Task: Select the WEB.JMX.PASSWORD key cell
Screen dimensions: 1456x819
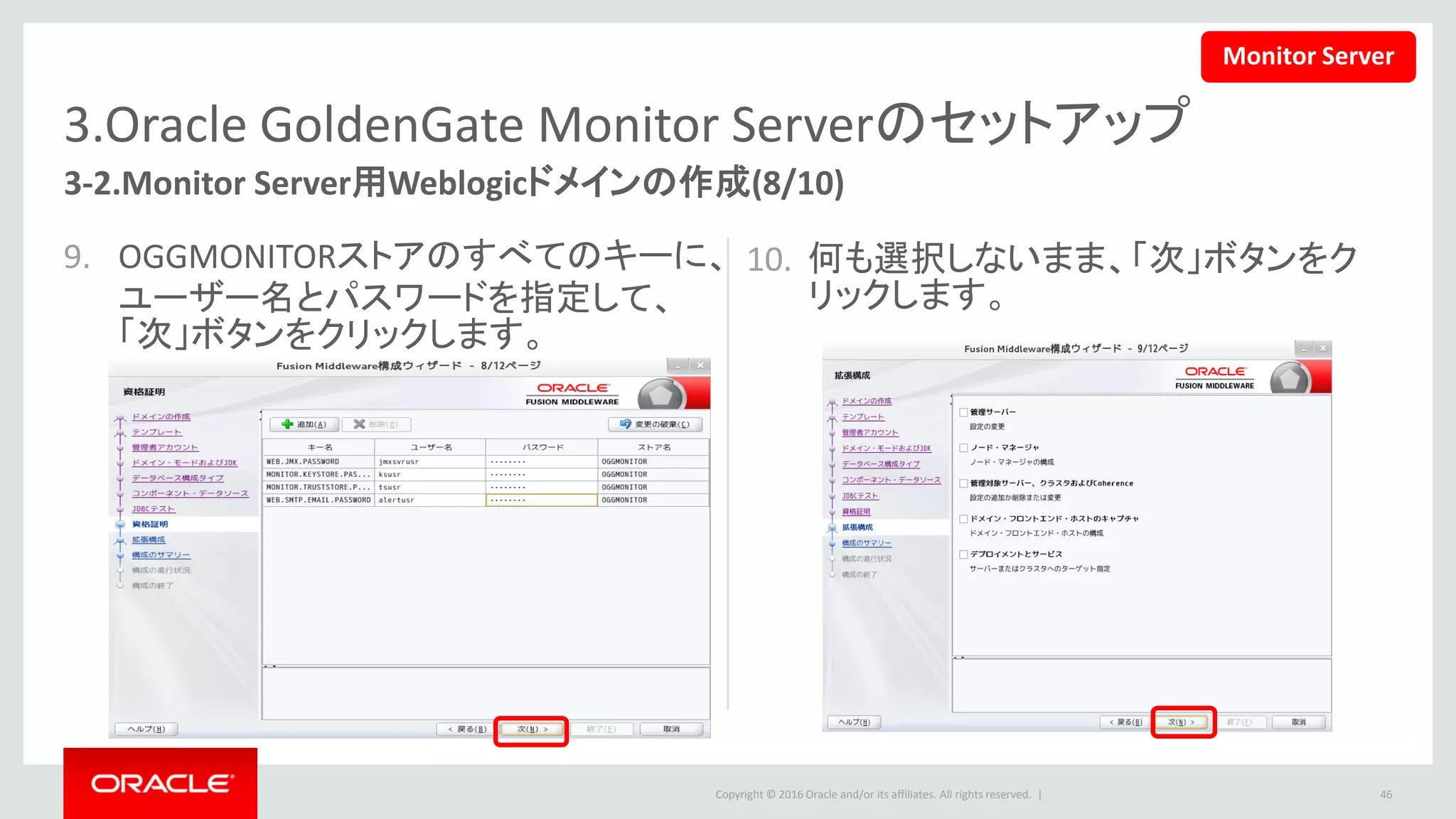Action: 319,461
